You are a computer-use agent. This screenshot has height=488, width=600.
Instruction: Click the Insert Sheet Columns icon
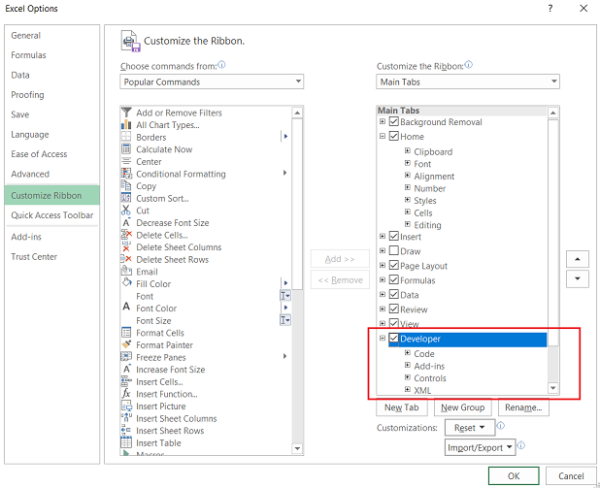point(126,418)
